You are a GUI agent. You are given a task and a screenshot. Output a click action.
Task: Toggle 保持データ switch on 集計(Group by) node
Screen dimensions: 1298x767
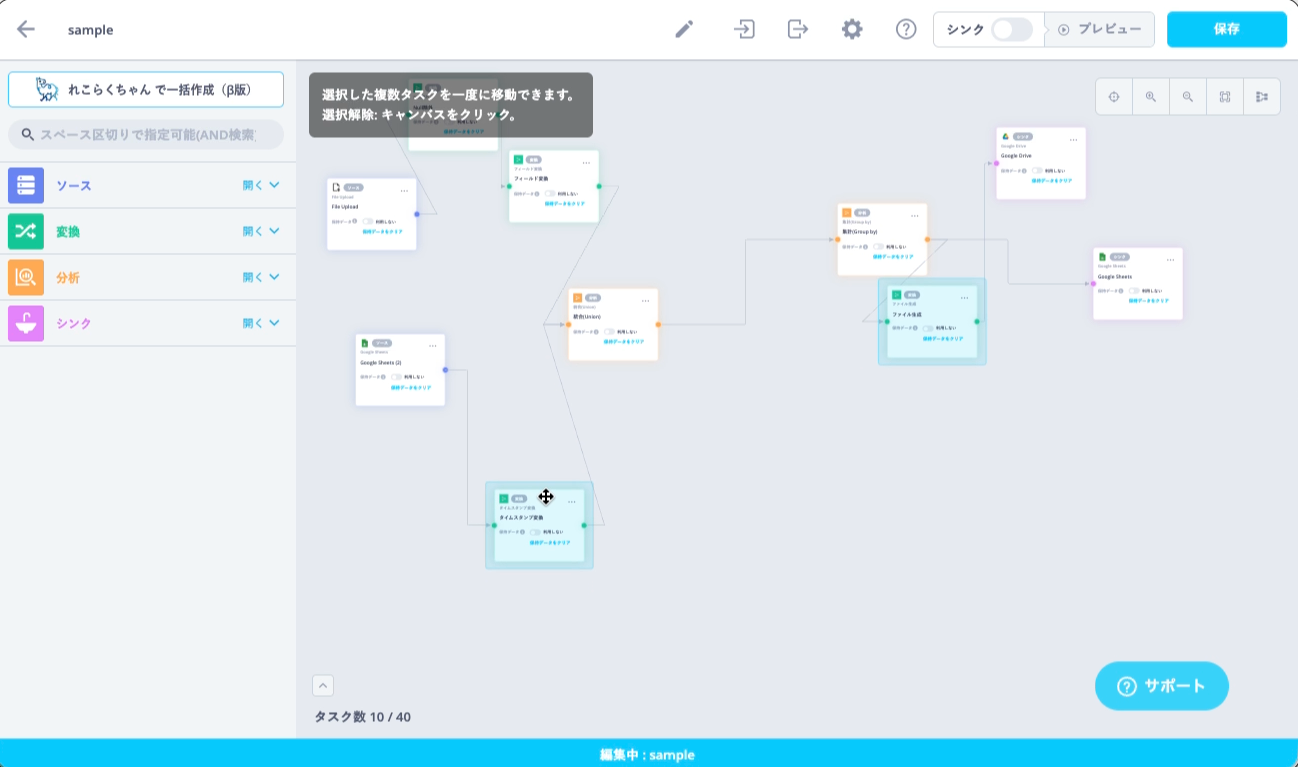click(x=877, y=246)
